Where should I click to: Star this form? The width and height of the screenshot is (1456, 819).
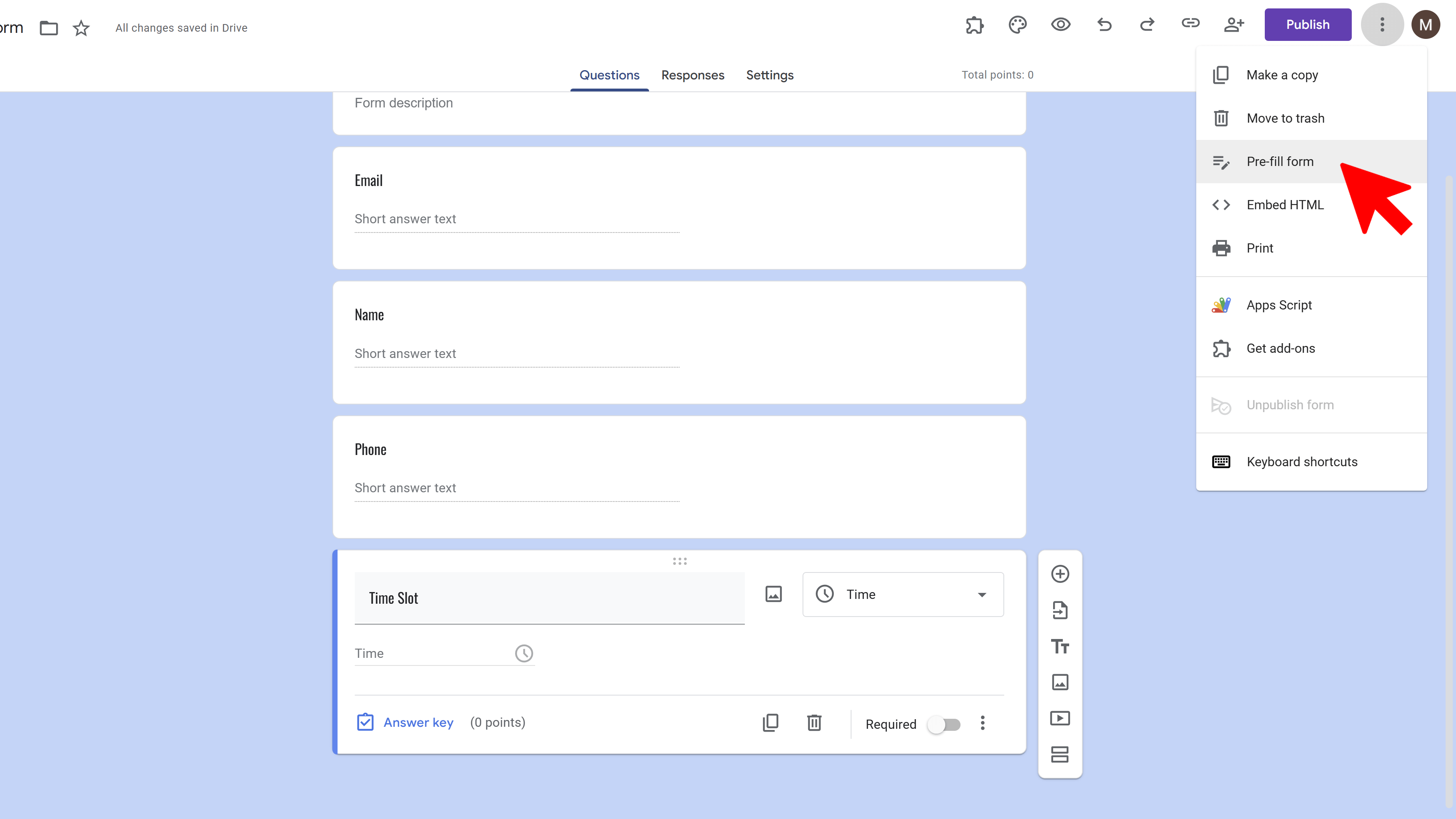click(81, 28)
